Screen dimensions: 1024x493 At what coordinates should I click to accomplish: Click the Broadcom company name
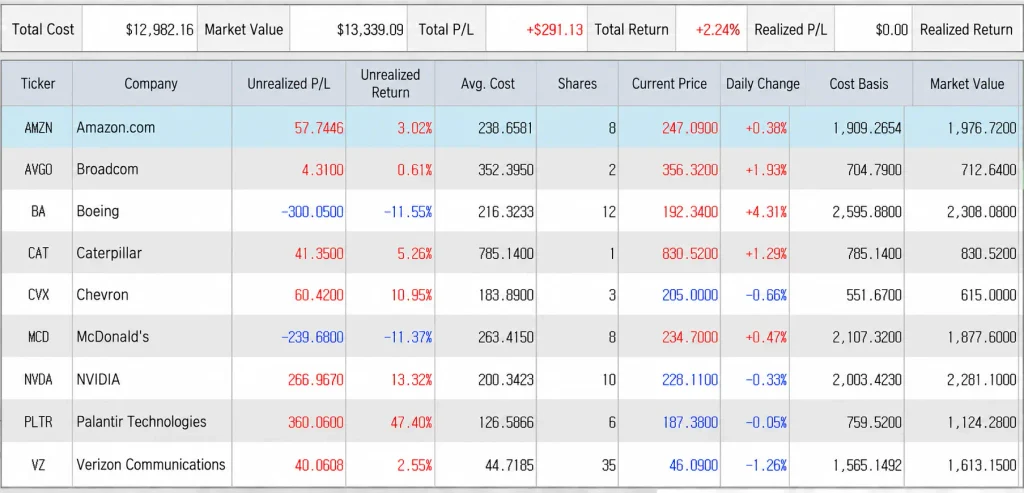pyautogui.click(x=107, y=169)
